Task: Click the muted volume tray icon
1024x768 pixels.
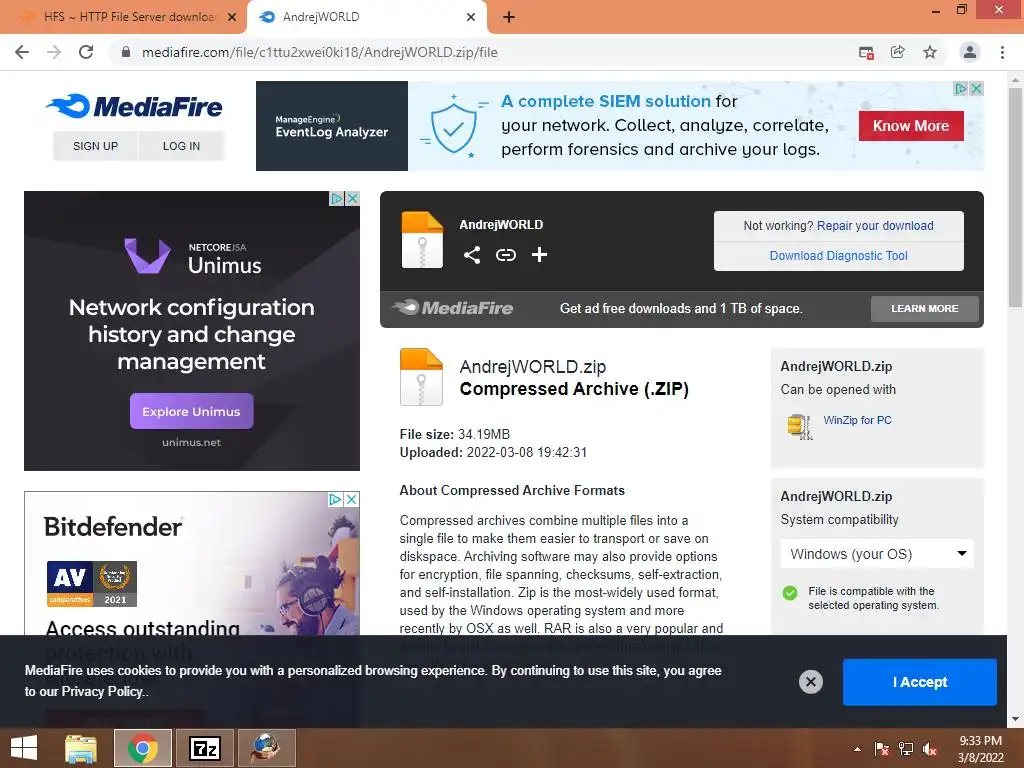Action: [x=930, y=749]
